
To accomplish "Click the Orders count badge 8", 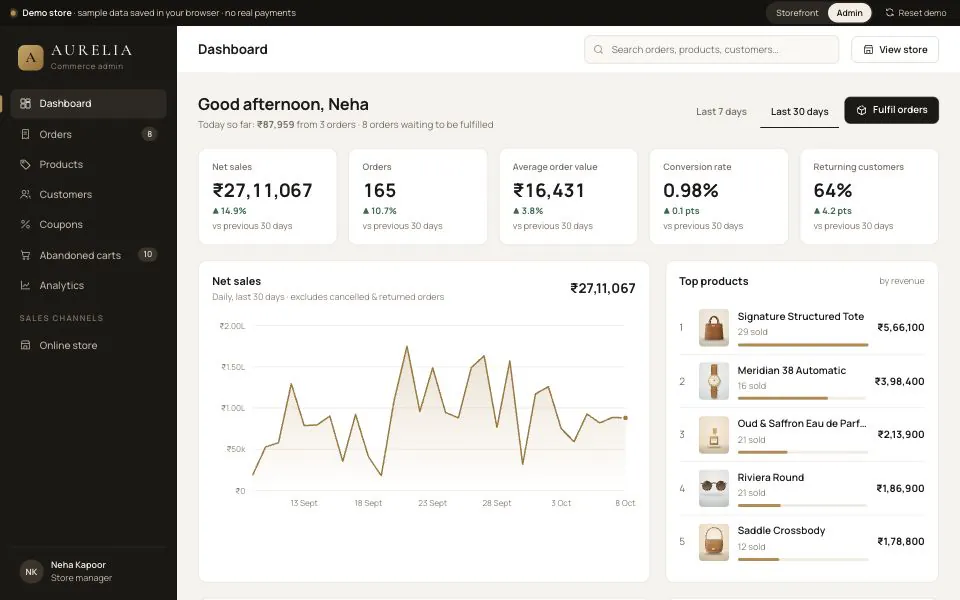I will tap(149, 134).
